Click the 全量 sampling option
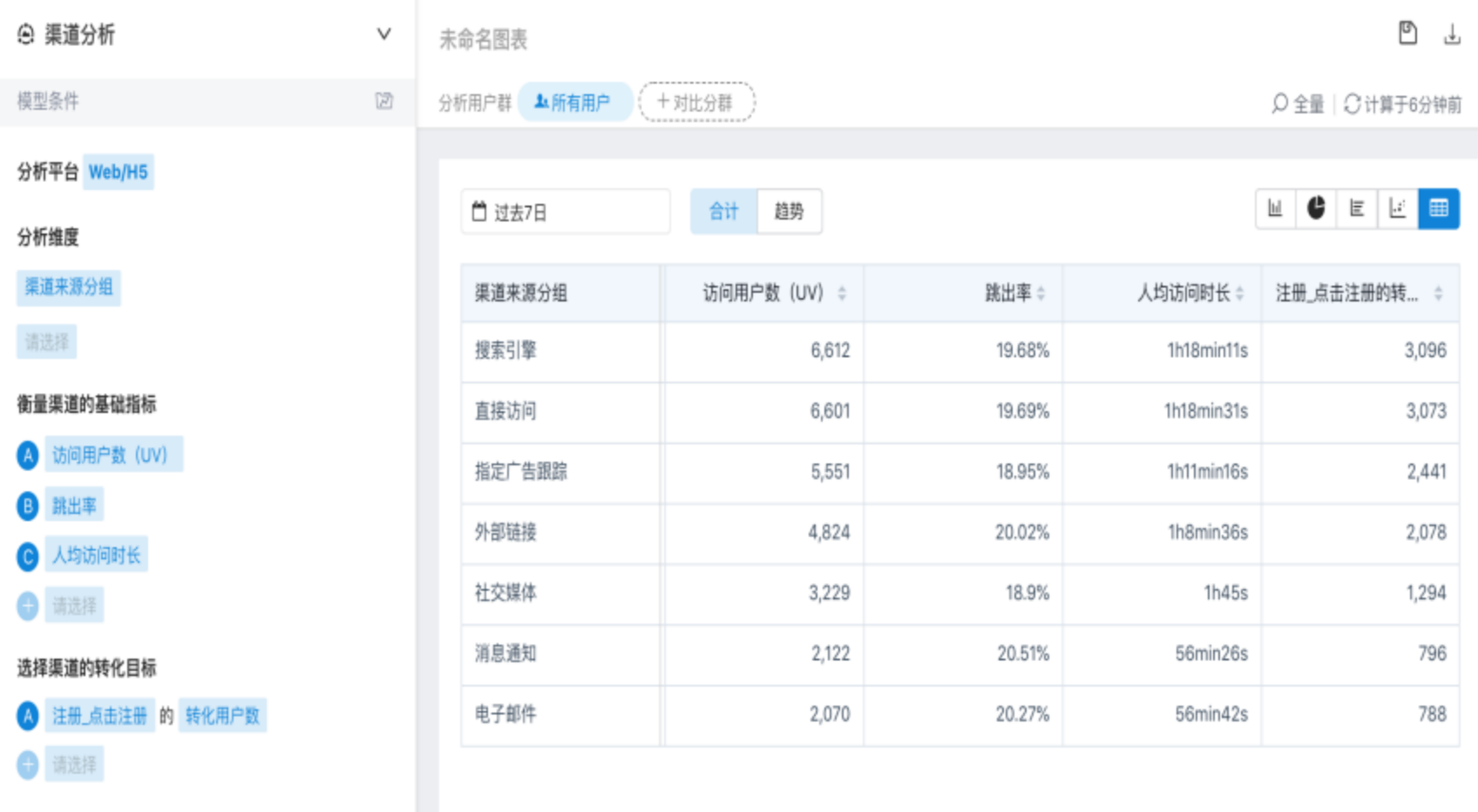This screenshot has width=1478, height=812. click(1298, 104)
